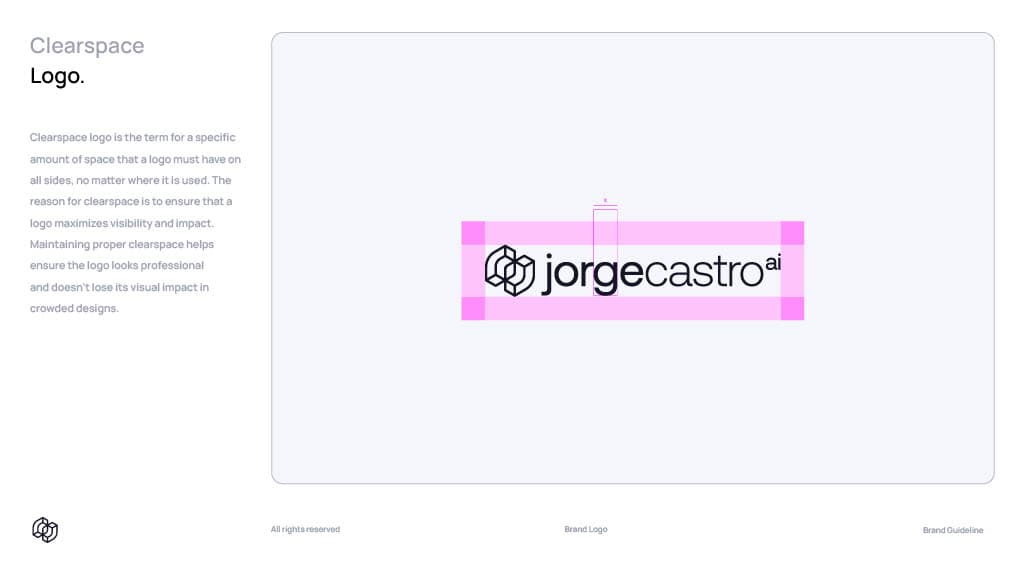
Task: Click the hexagon emblem in the main logo
Action: tap(510, 271)
